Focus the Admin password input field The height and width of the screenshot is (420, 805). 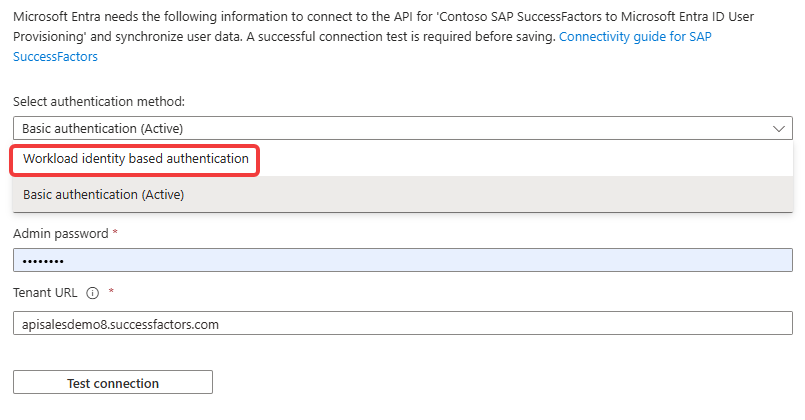(403, 260)
